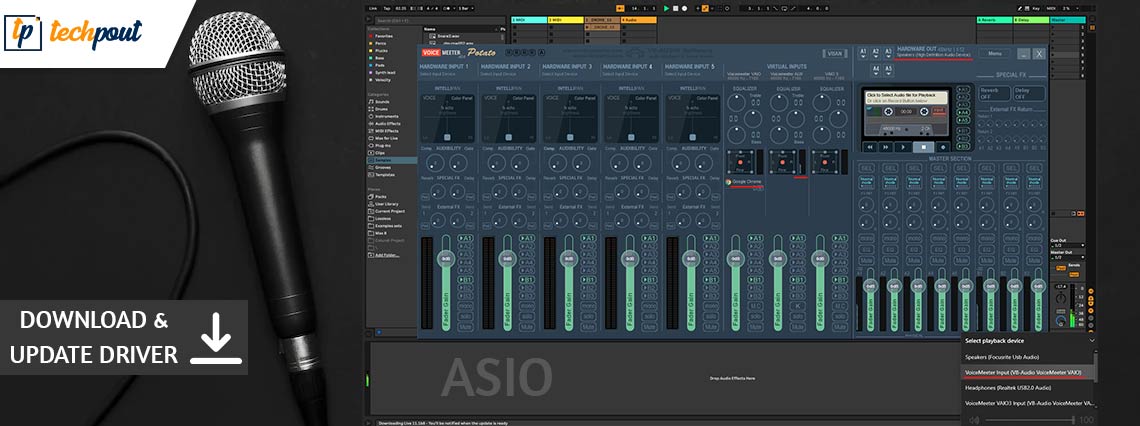The image size is (1140, 426).
Task: Open Packs under Places
Action: click(379, 196)
